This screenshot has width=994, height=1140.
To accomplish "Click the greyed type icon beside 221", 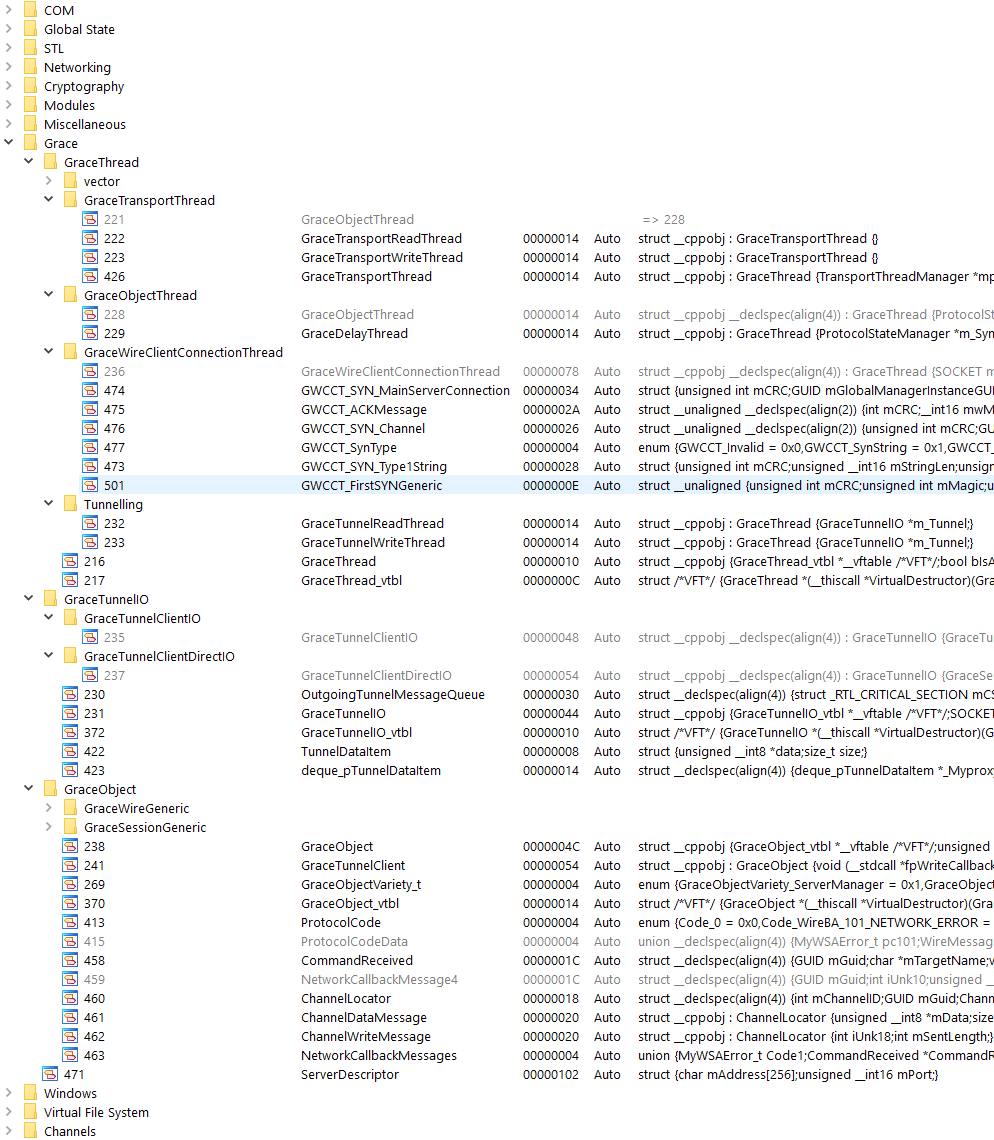I will [x=90, y=220].
